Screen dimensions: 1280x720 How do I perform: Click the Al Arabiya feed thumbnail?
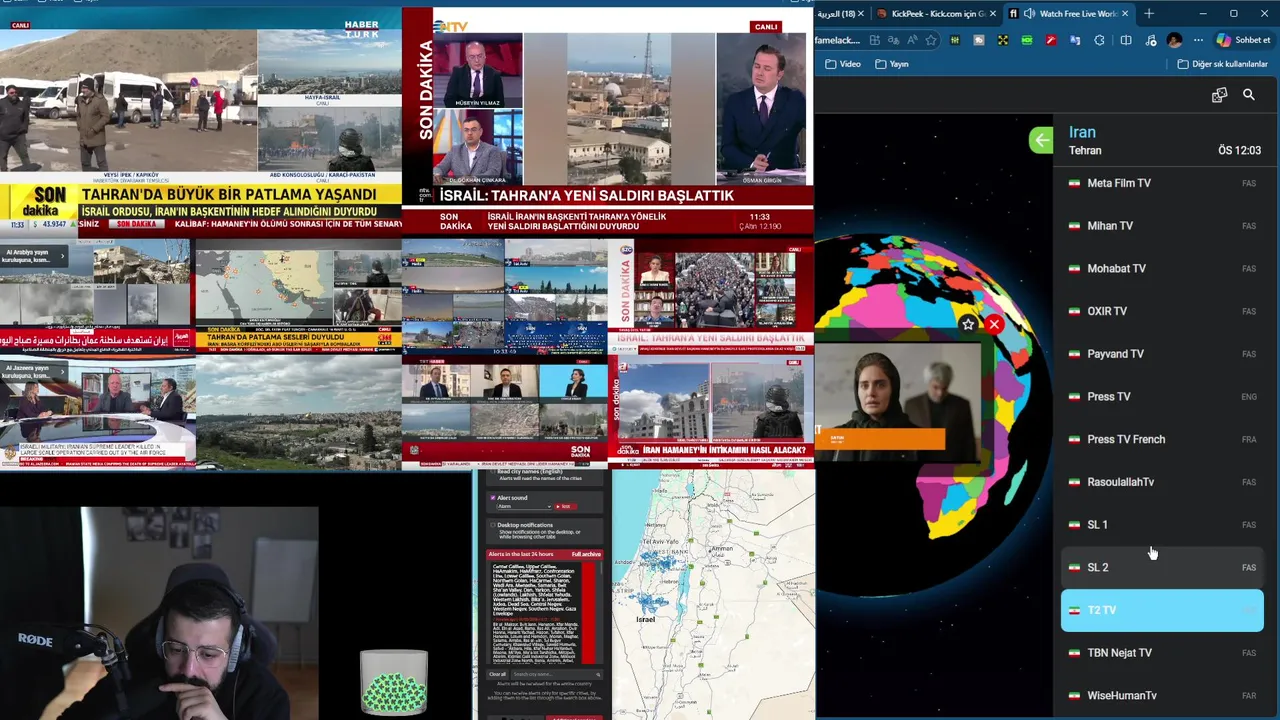[97, 296]
